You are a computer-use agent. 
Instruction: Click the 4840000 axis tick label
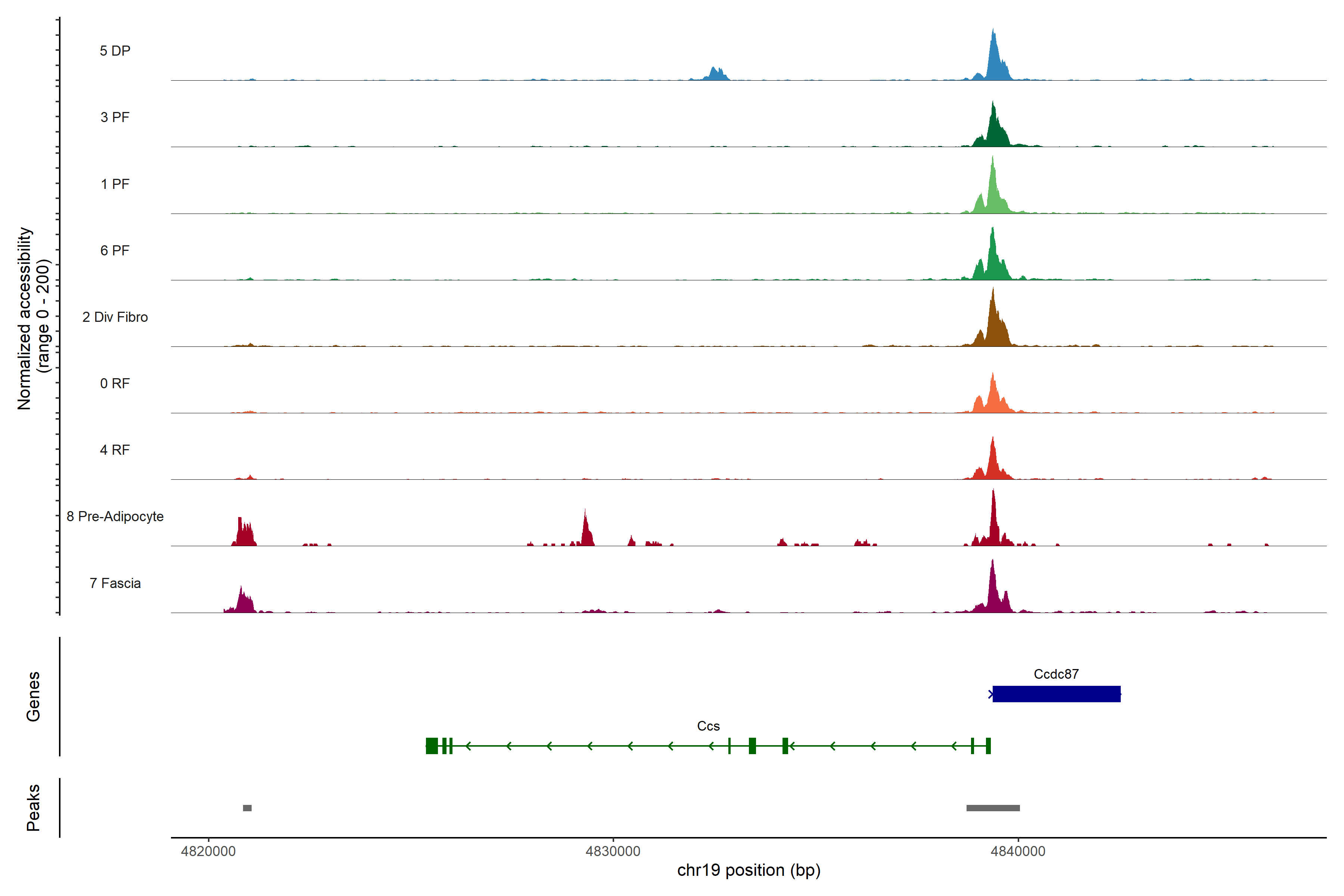tap(1018, 851)
